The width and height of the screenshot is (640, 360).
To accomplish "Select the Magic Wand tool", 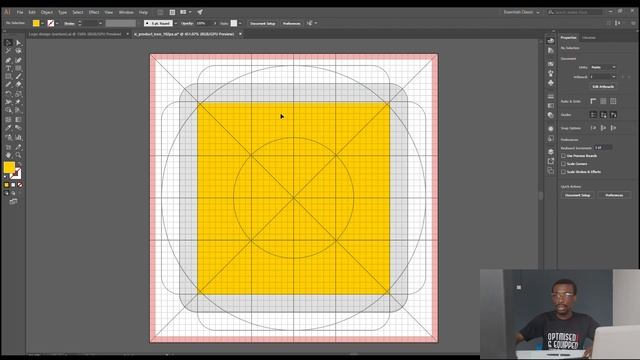I will (8, 51).
